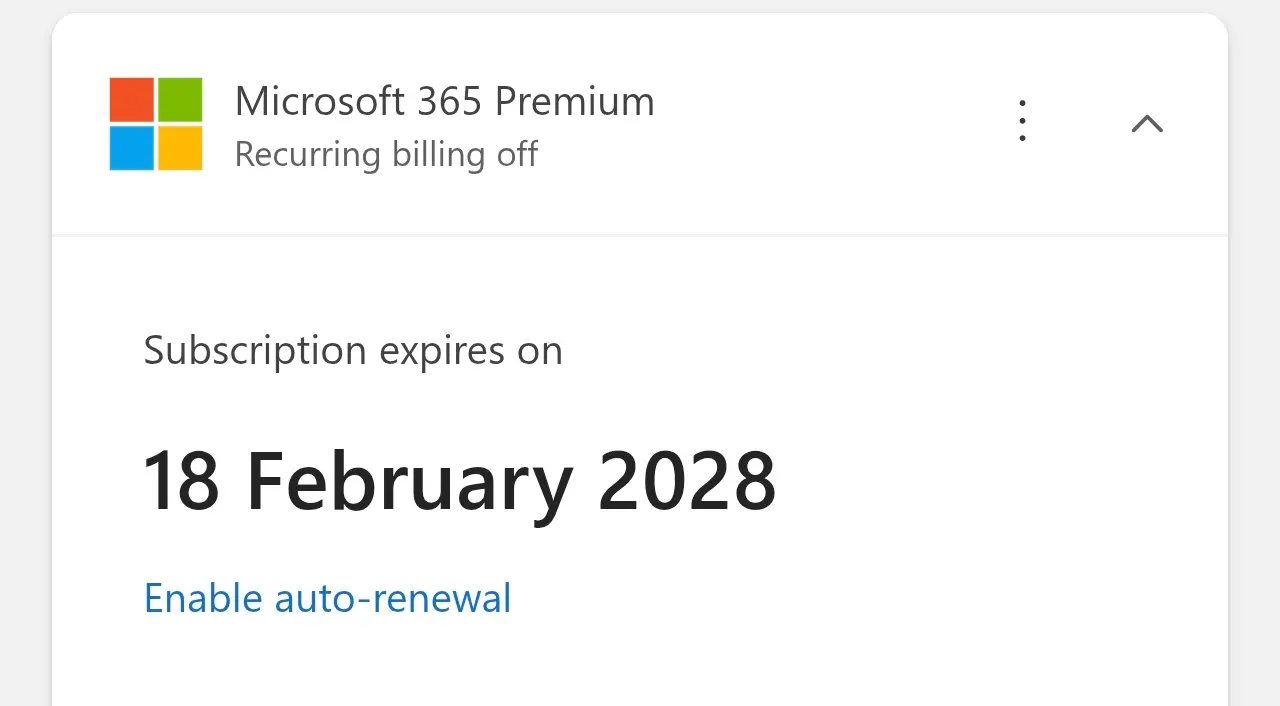Click the empty header area between title and dots
The width and height of the screenshot is (1280, 706).
coord(830,123)
